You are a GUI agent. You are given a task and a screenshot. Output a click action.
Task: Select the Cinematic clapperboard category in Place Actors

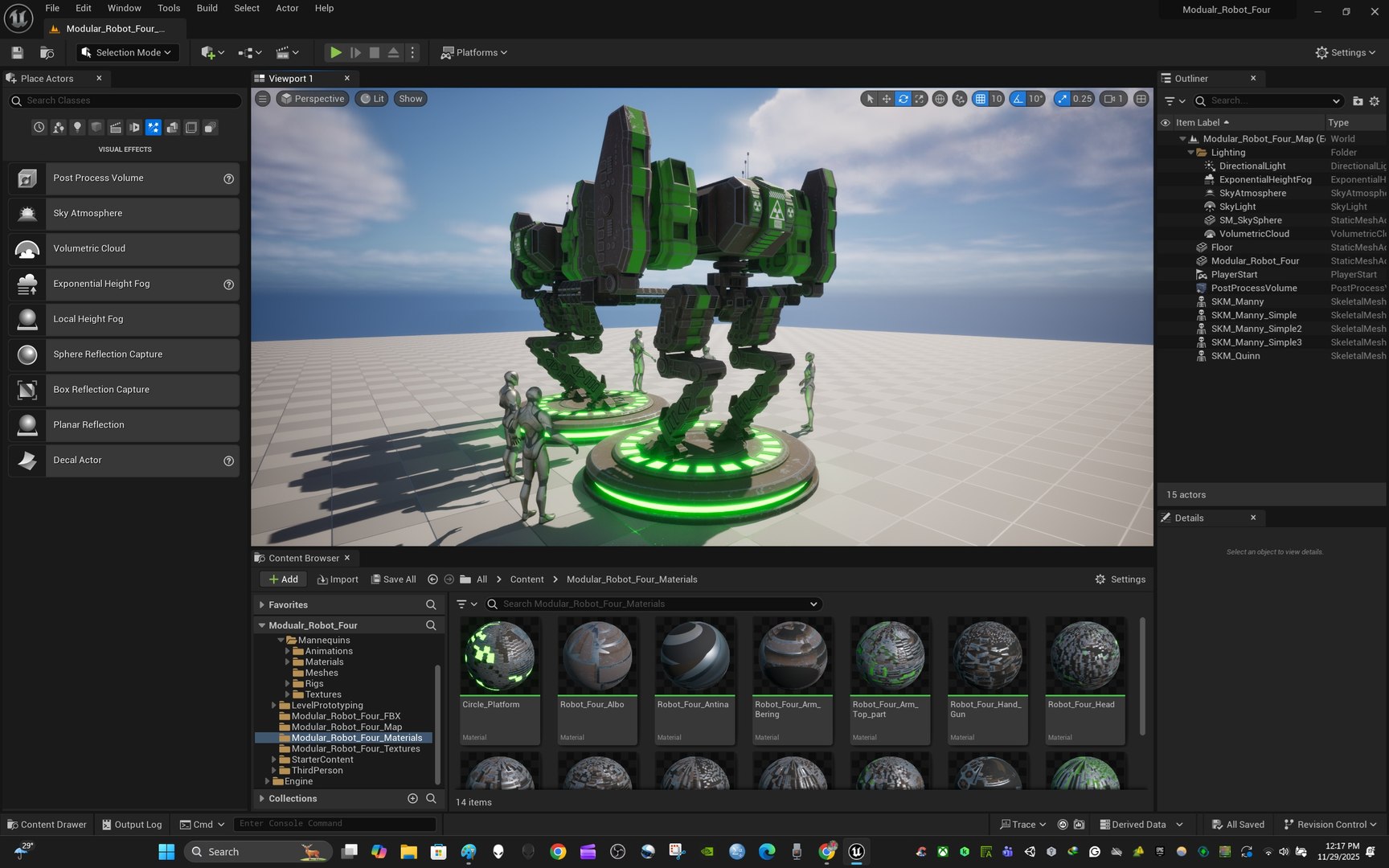click(115, 128)
